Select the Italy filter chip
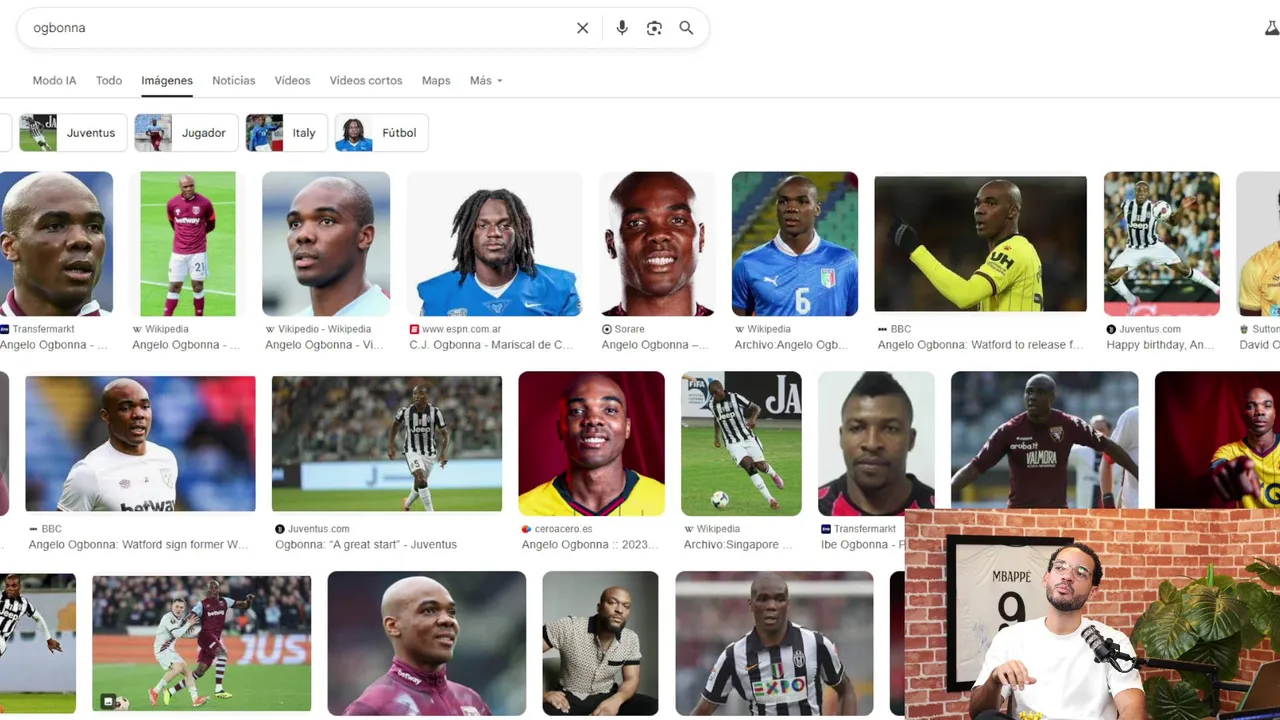 [286, 133]
